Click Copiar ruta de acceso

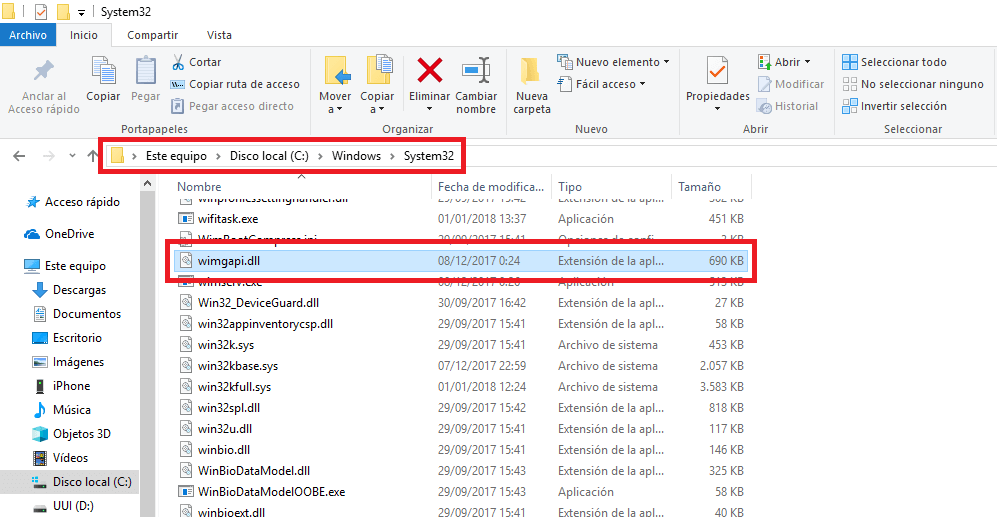click(235, 84)
